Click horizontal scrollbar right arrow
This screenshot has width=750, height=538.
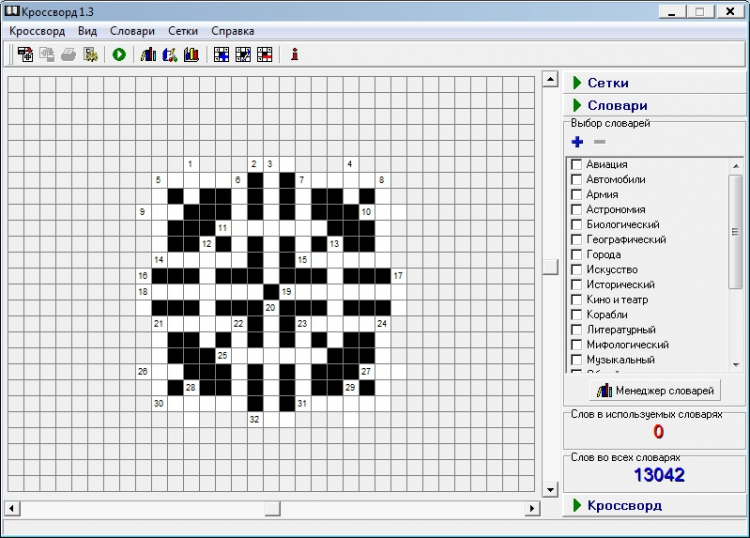(x=532, y=508)
